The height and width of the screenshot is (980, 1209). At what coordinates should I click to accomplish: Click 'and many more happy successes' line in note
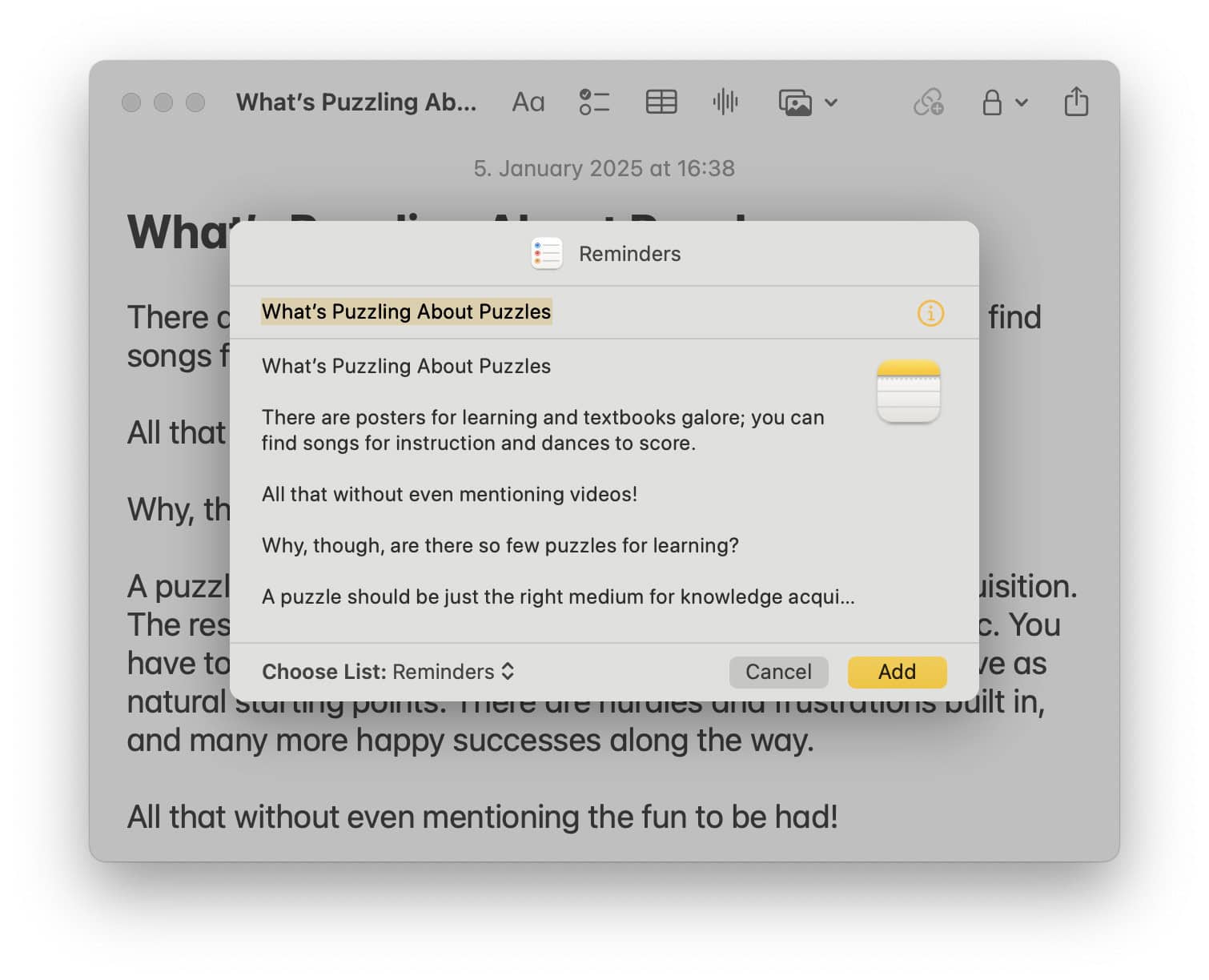click(470, 741)
